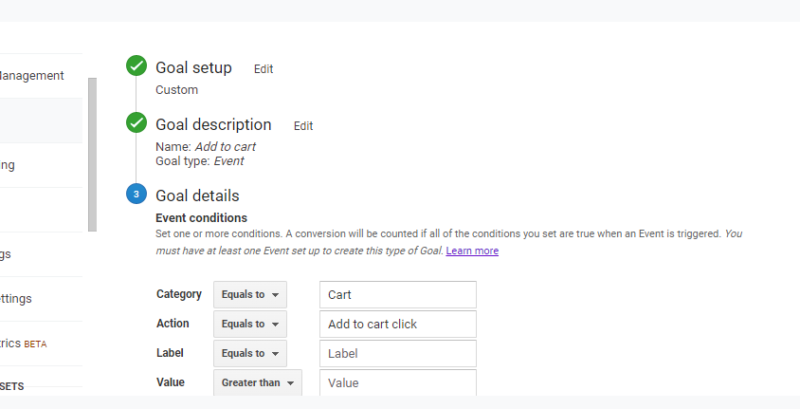Screen dimensions: 800x409
Task: Open the Learn more link
Action: click(x=472, y=251)
